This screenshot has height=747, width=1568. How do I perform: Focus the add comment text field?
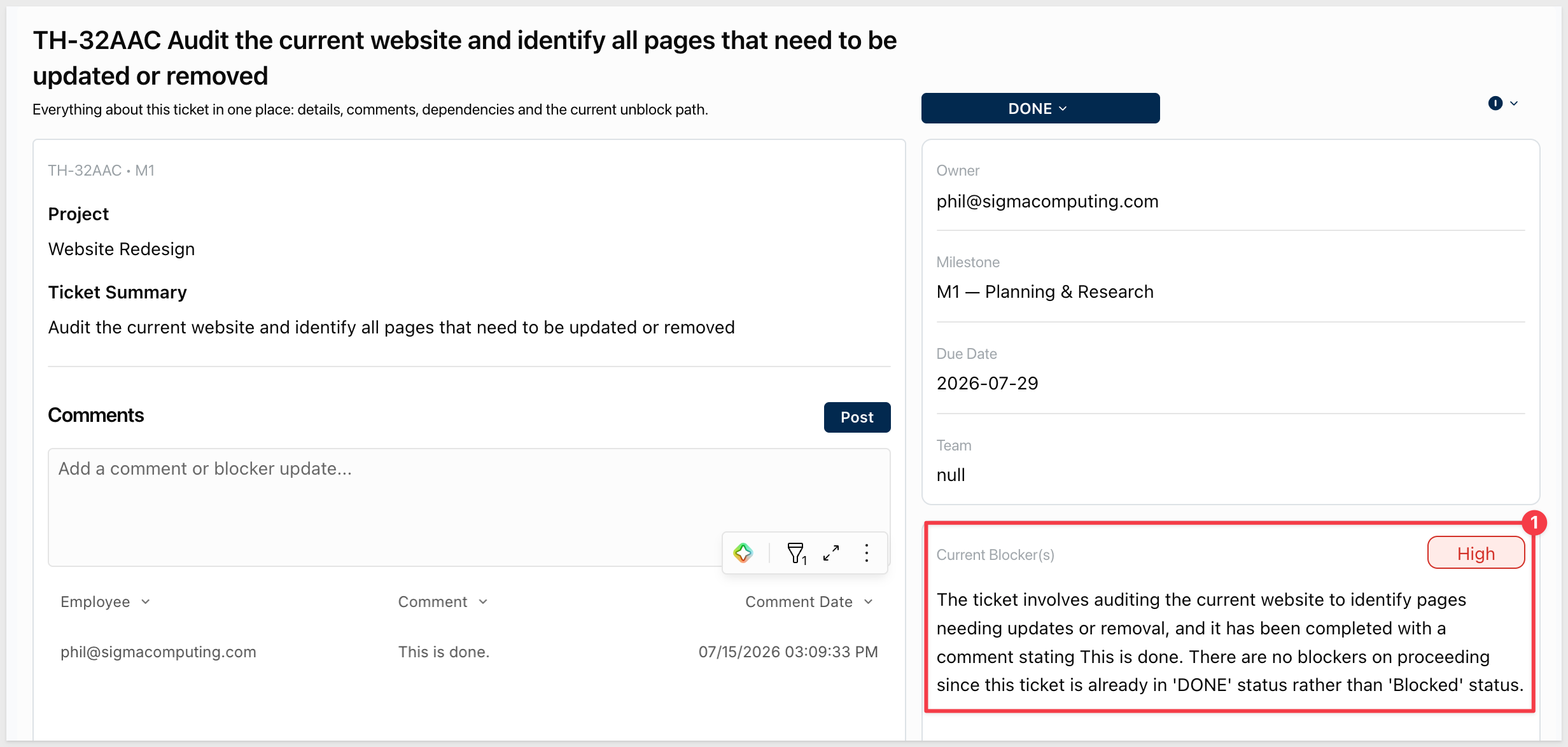click(469, 507)
